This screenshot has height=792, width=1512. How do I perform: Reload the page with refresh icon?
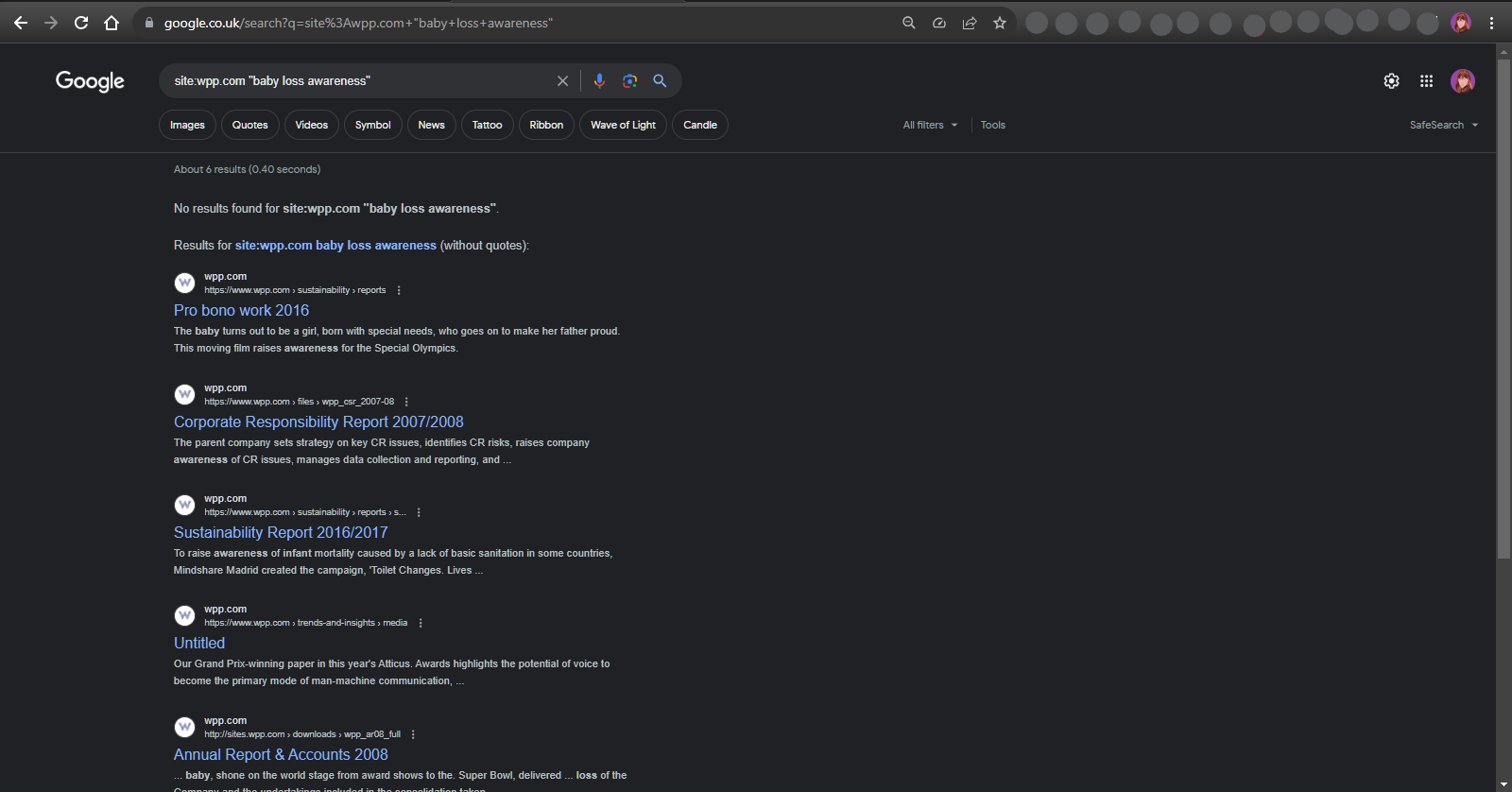[81, 23]
